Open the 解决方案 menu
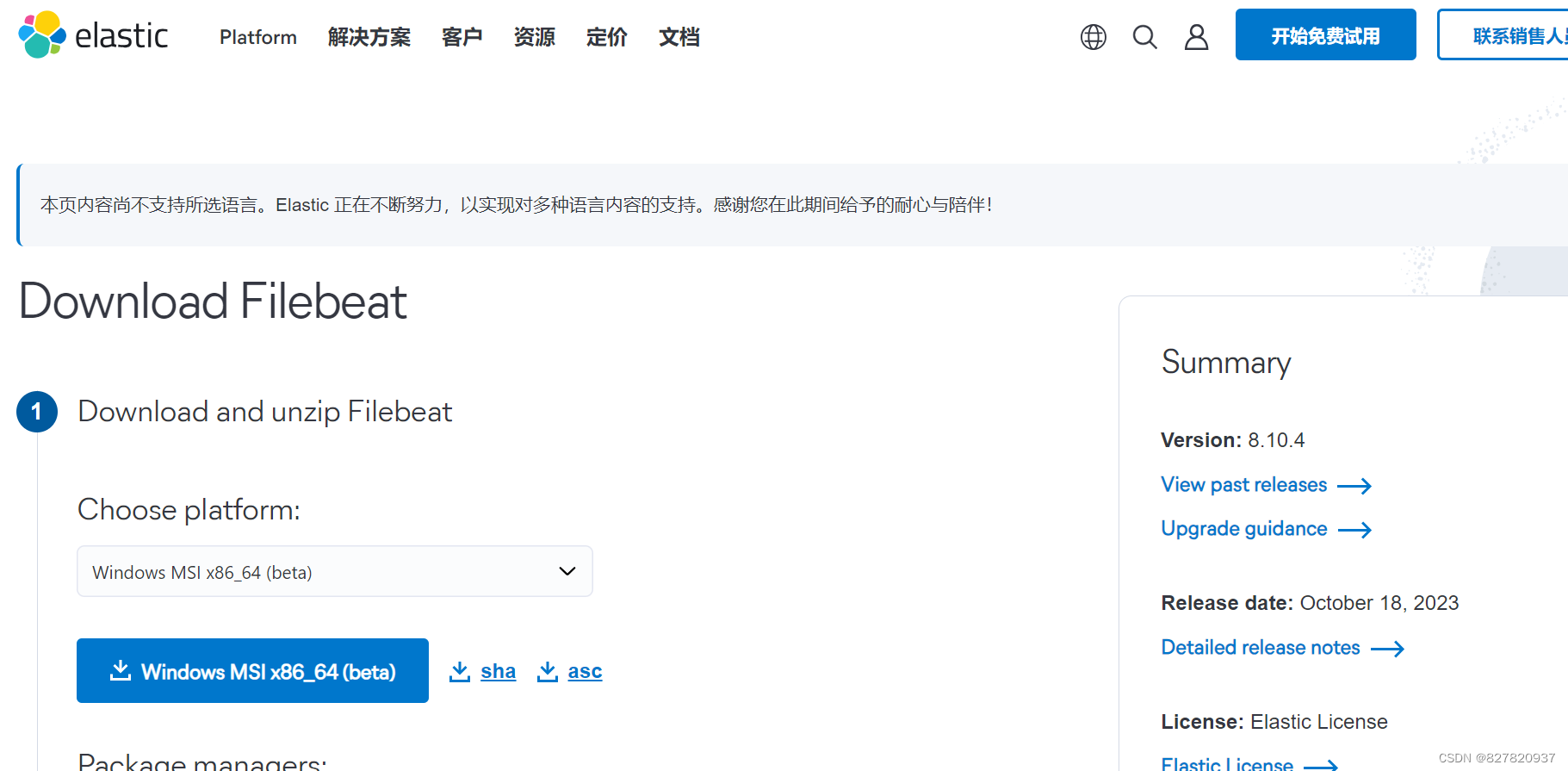1568x771 pixels. [369, 37]
